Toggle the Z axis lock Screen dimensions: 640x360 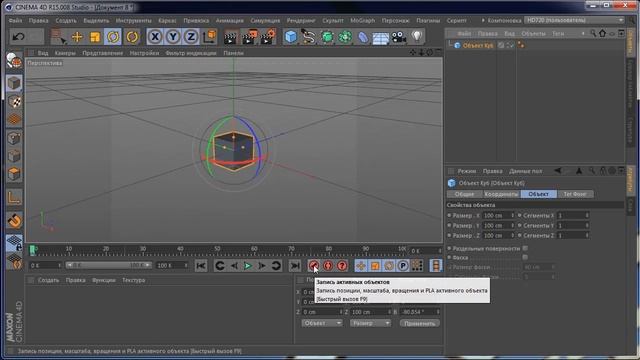coord(191,37)
